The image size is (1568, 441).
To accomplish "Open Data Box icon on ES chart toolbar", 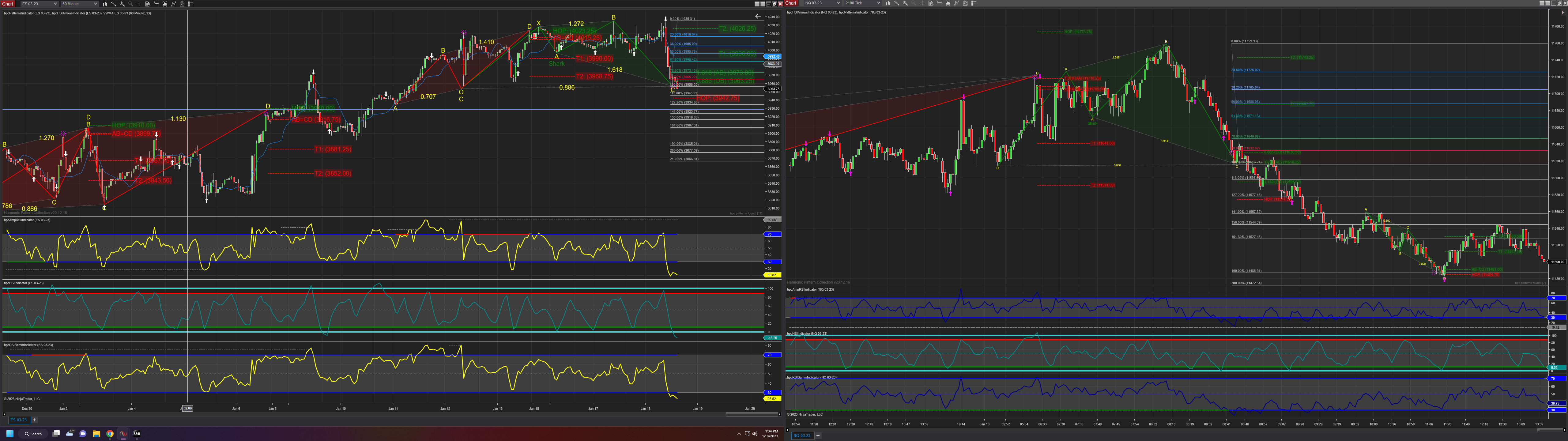I will (148, 4).
